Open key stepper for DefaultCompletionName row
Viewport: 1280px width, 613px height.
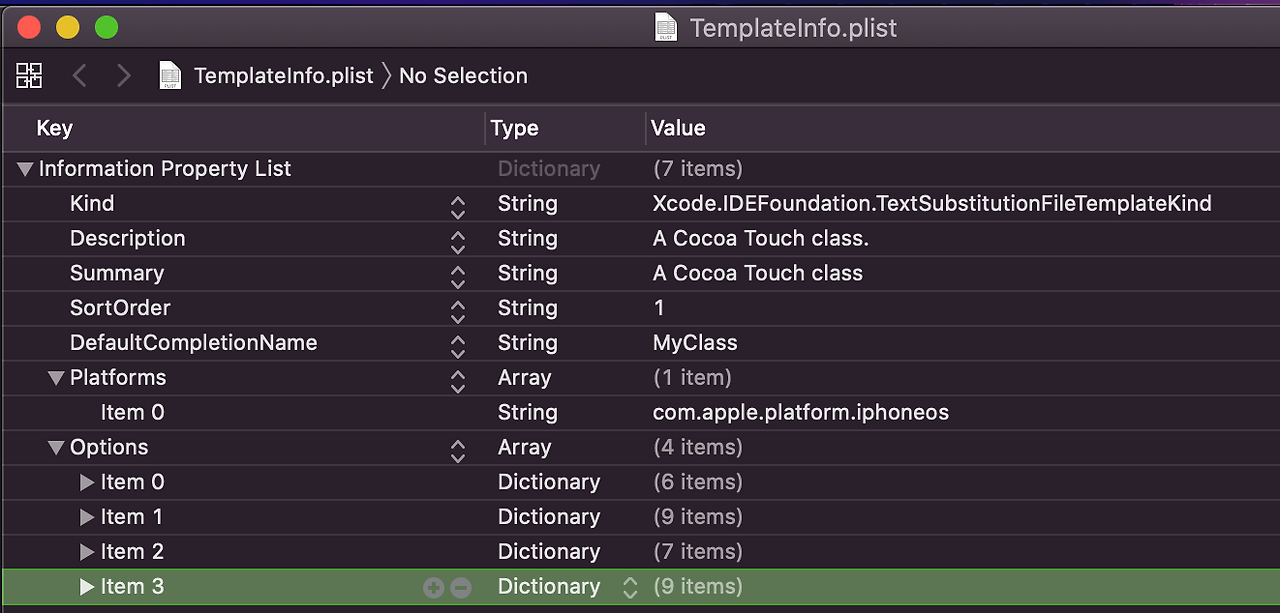coord(458,347)
